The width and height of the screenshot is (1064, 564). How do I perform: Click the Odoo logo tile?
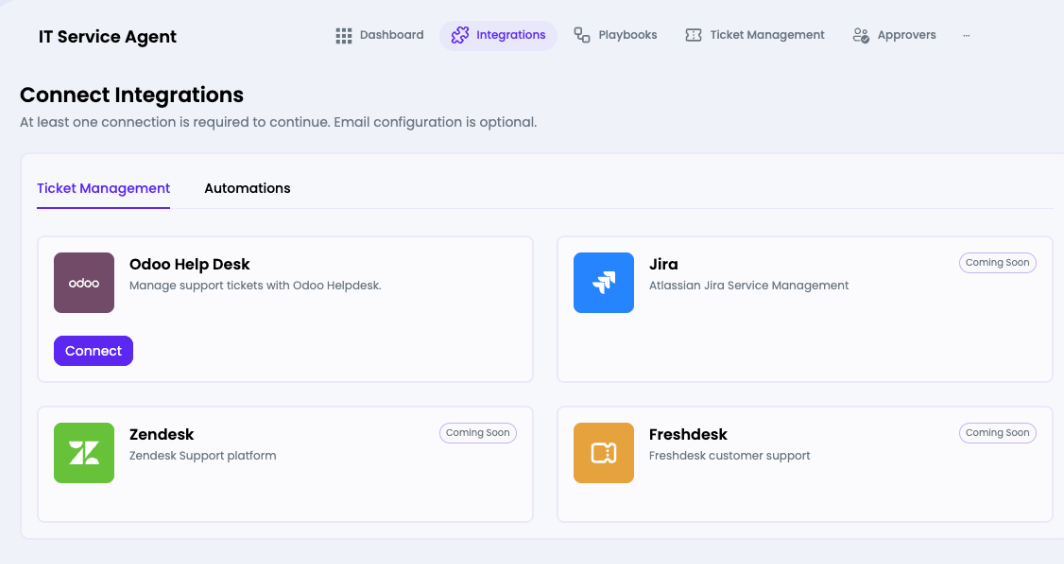pyautogui.click(x=84, y=282)
